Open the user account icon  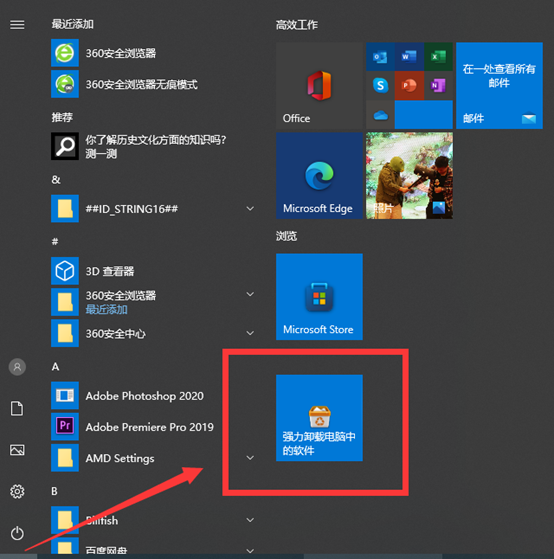(17, 367)
